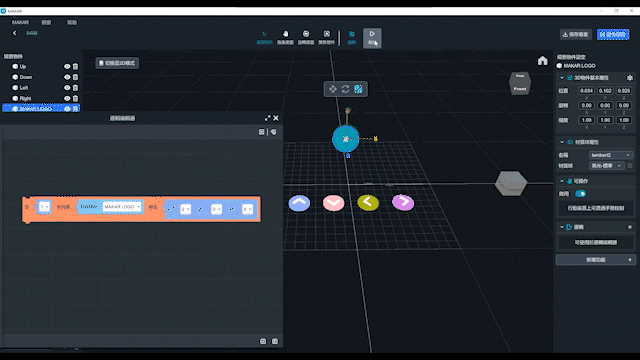Remove the logic function with X icon
Viewport: 640px width, 360px height.
(630, 227)
